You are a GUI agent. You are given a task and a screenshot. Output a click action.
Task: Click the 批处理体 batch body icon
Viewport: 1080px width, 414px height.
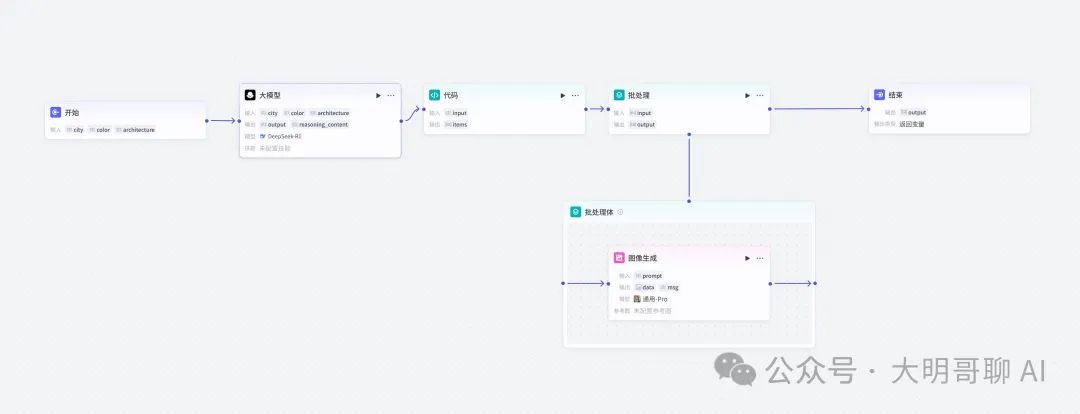tap(576, 212)
